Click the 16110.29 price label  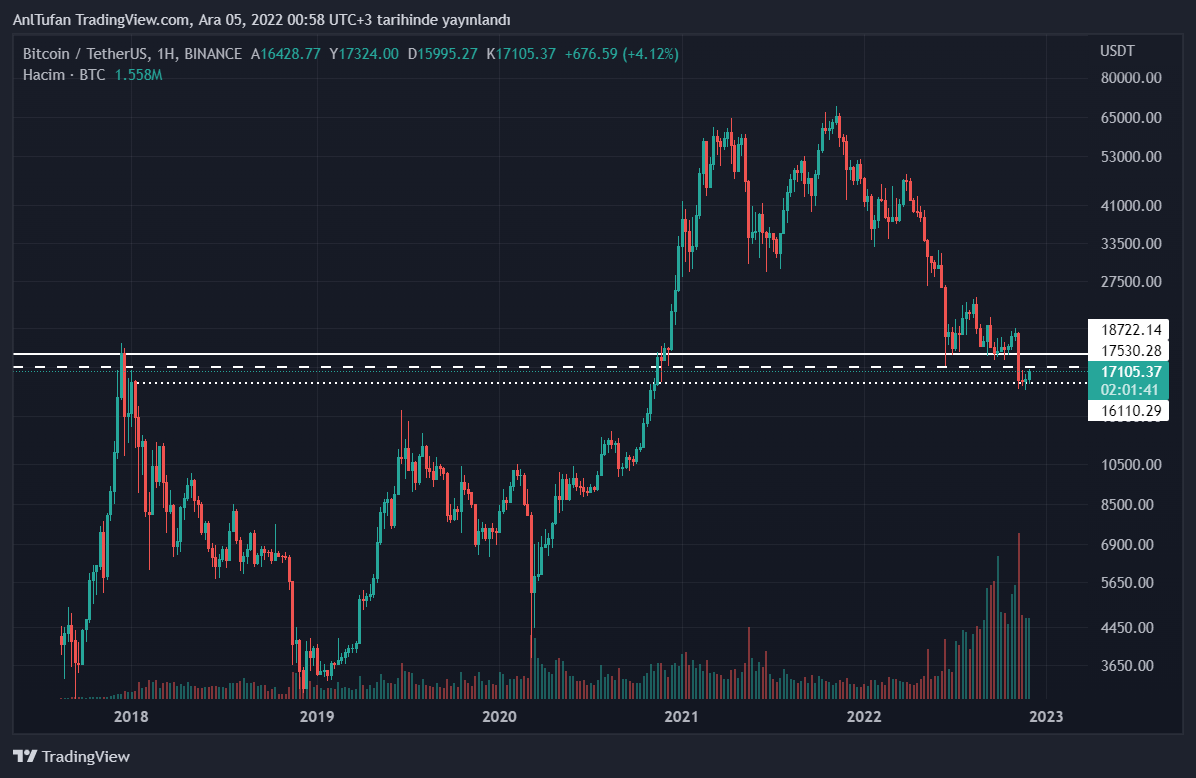1128,410
